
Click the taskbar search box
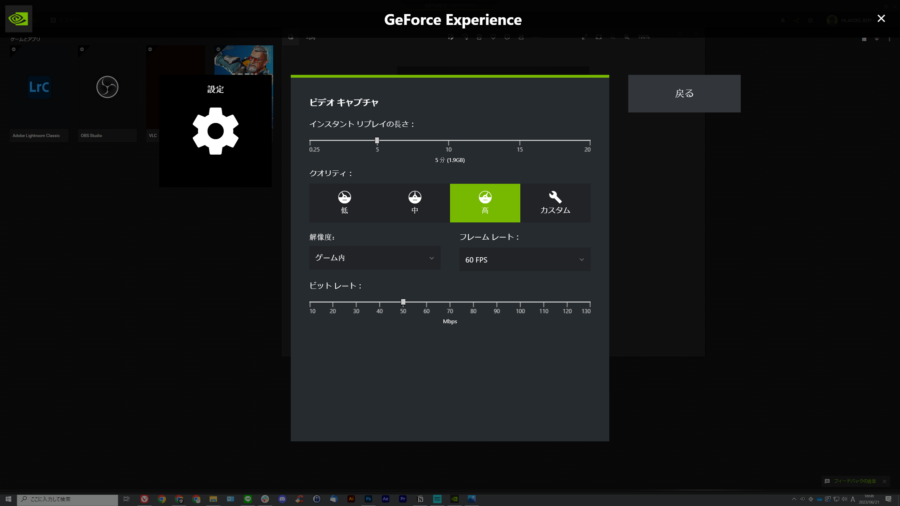point(68,499)
